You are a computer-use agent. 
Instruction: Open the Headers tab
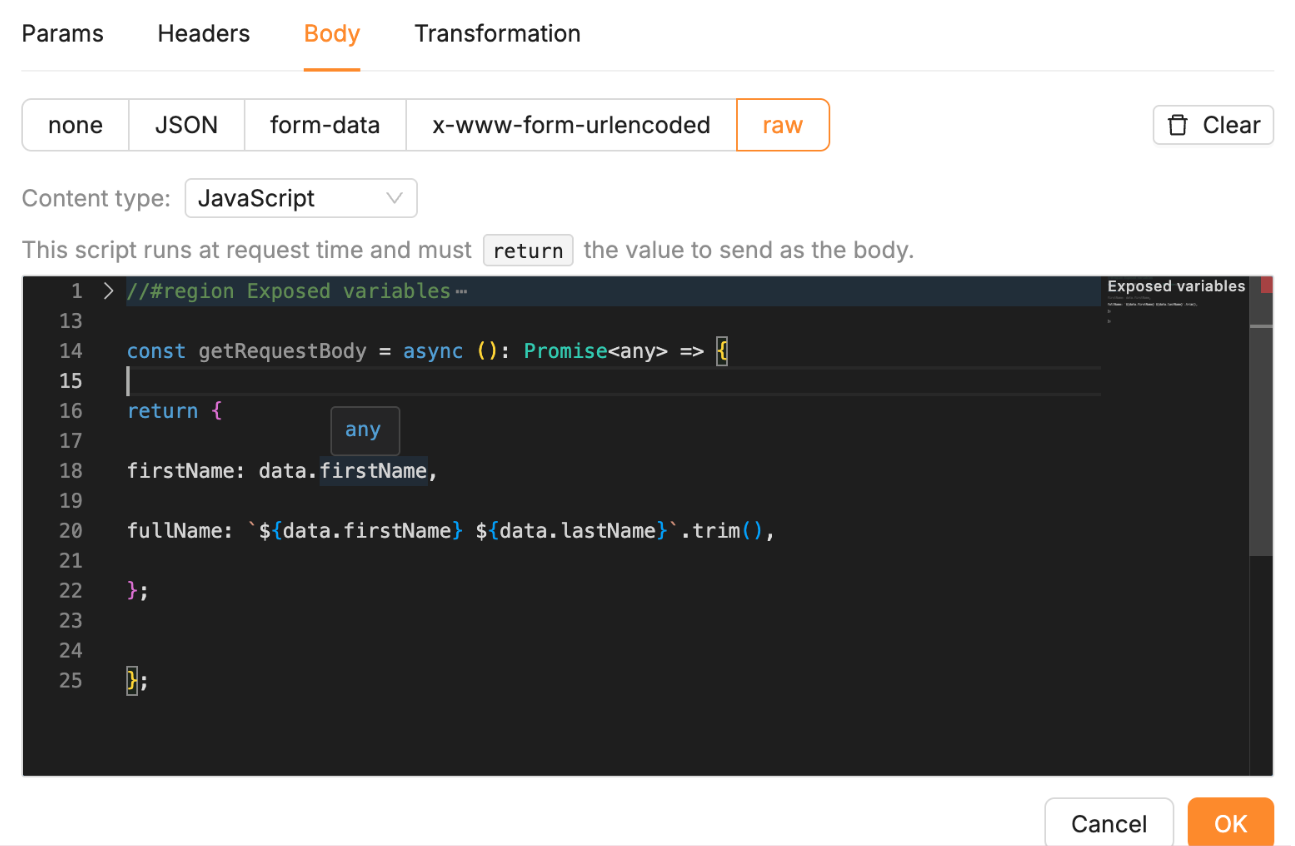[x=204, y=33]
